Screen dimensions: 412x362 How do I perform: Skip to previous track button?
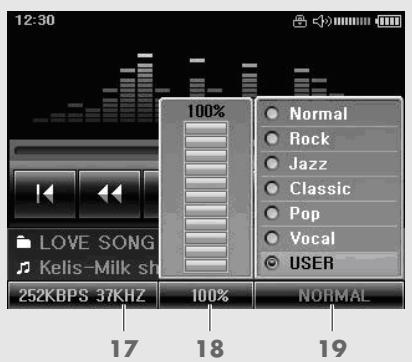[x=45, y=194]
